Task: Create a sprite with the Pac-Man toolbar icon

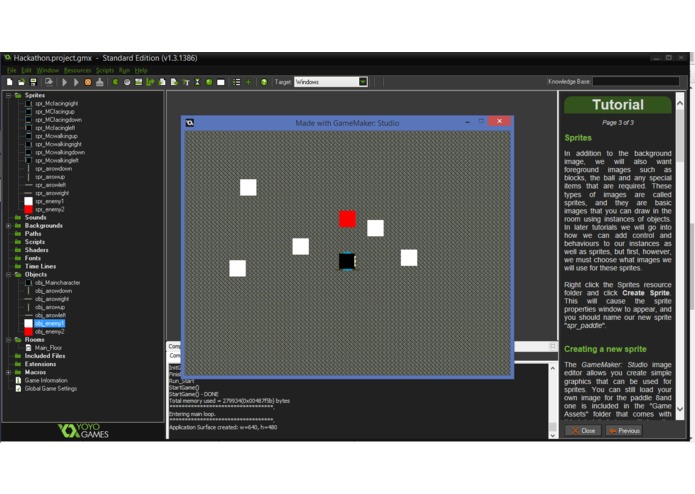Action: pos(115,82)
